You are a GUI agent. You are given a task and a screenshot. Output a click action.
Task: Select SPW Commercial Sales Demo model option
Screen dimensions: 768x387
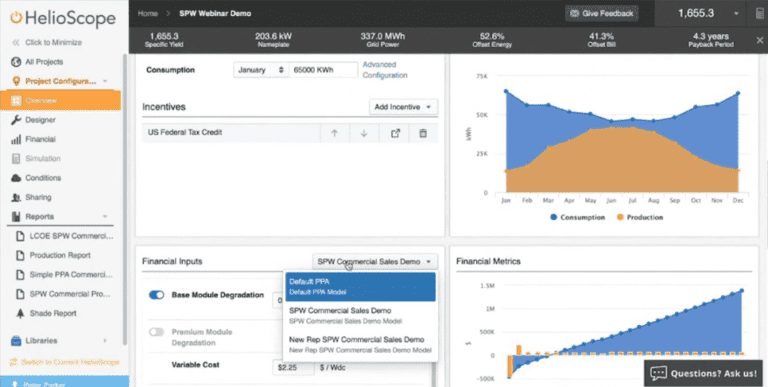[360, 316]
